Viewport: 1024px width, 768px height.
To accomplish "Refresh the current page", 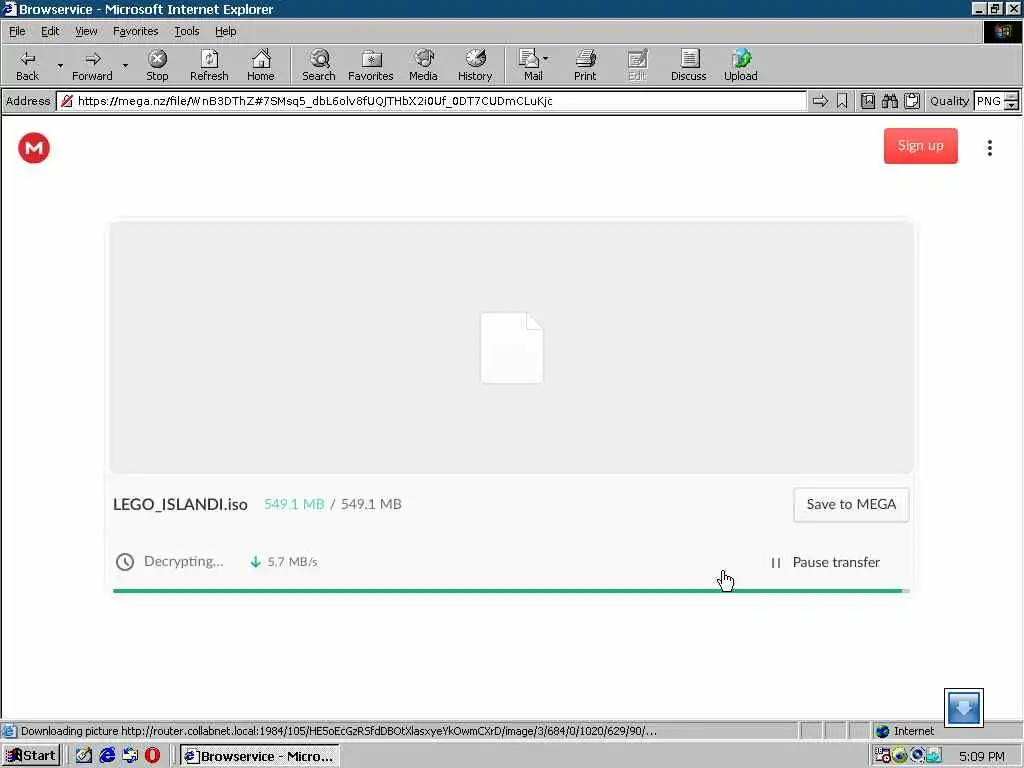I will 209,65.
